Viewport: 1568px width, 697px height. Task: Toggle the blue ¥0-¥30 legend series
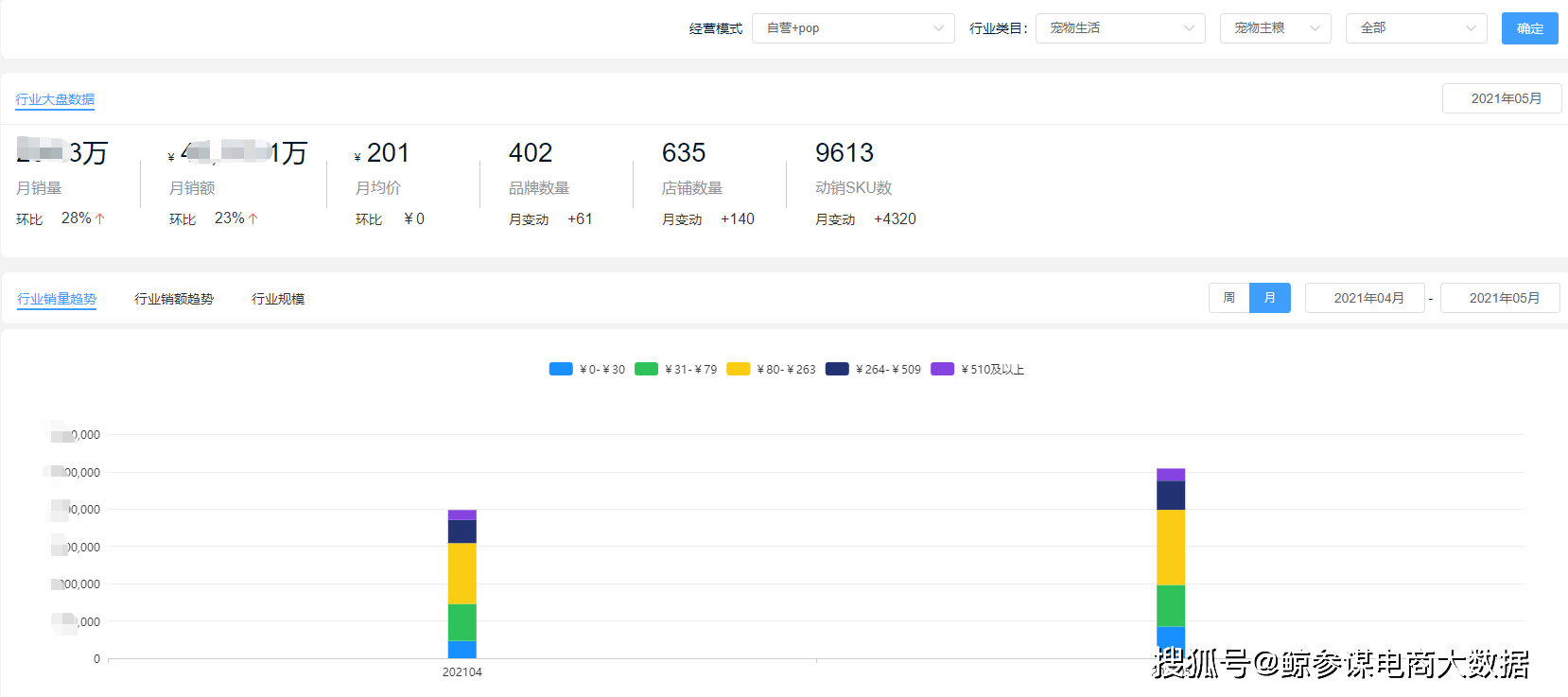(x=586, y=369)
